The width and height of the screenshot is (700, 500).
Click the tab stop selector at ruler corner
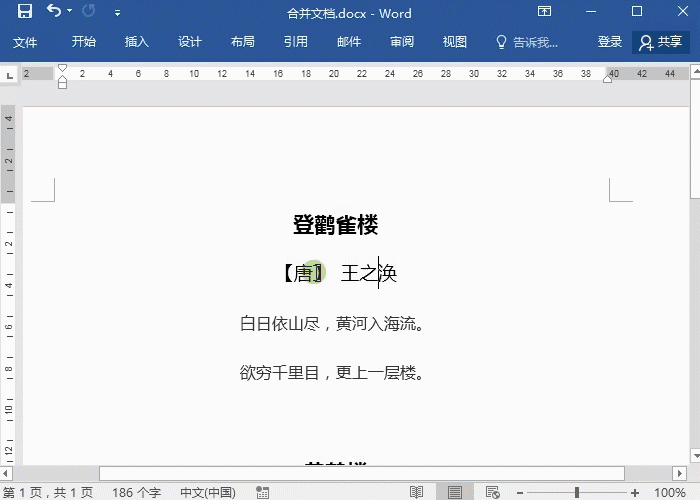(x=9, y=75)
